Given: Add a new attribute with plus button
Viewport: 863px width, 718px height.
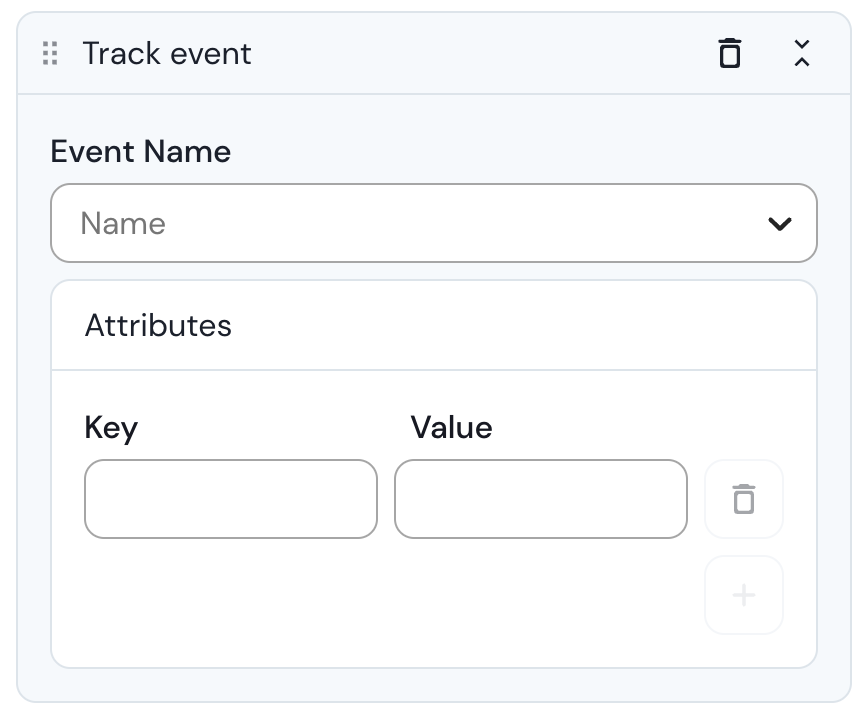Looking at the screenshot, I should pos(744,595).
